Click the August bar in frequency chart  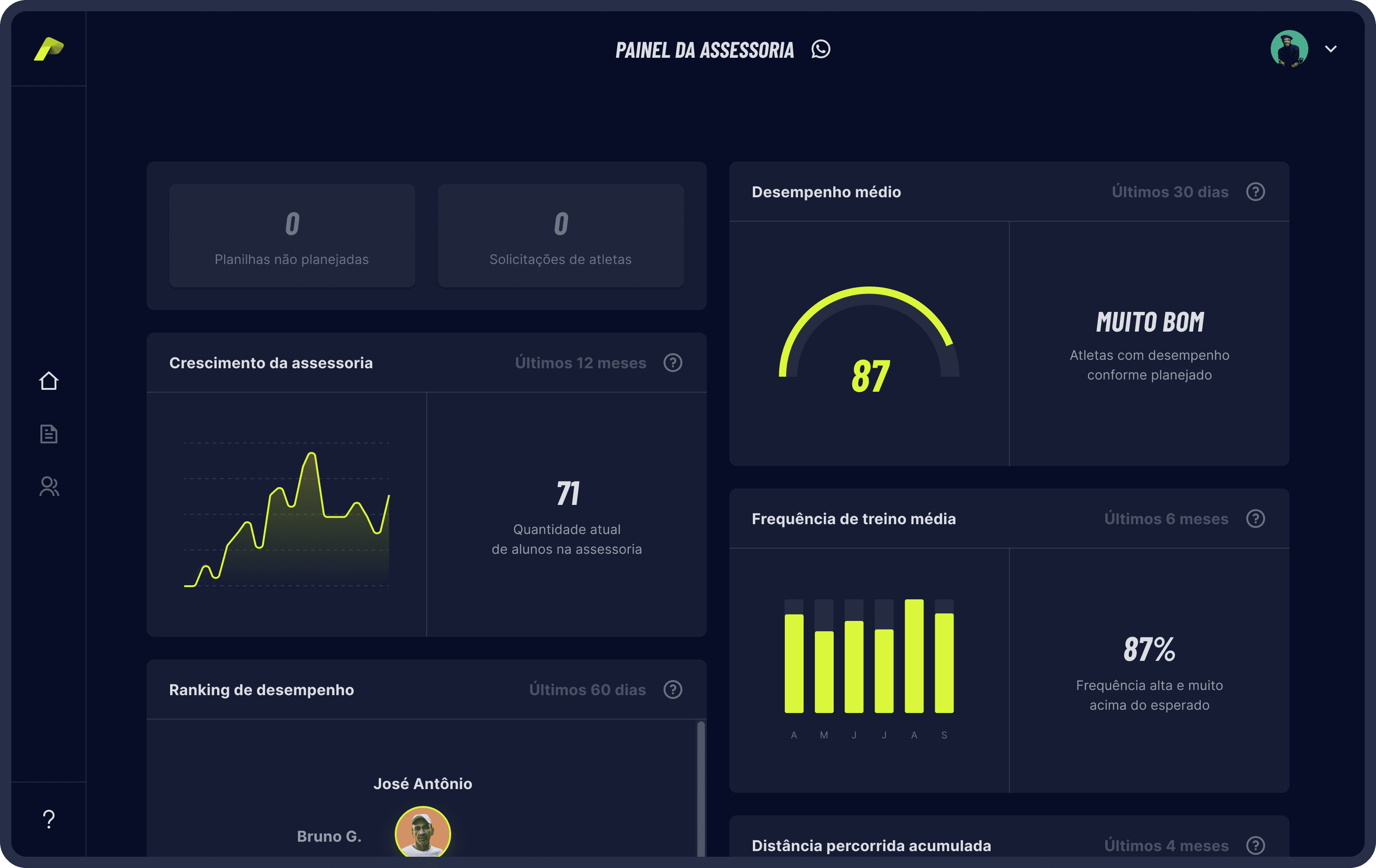[x=914, y=656]
